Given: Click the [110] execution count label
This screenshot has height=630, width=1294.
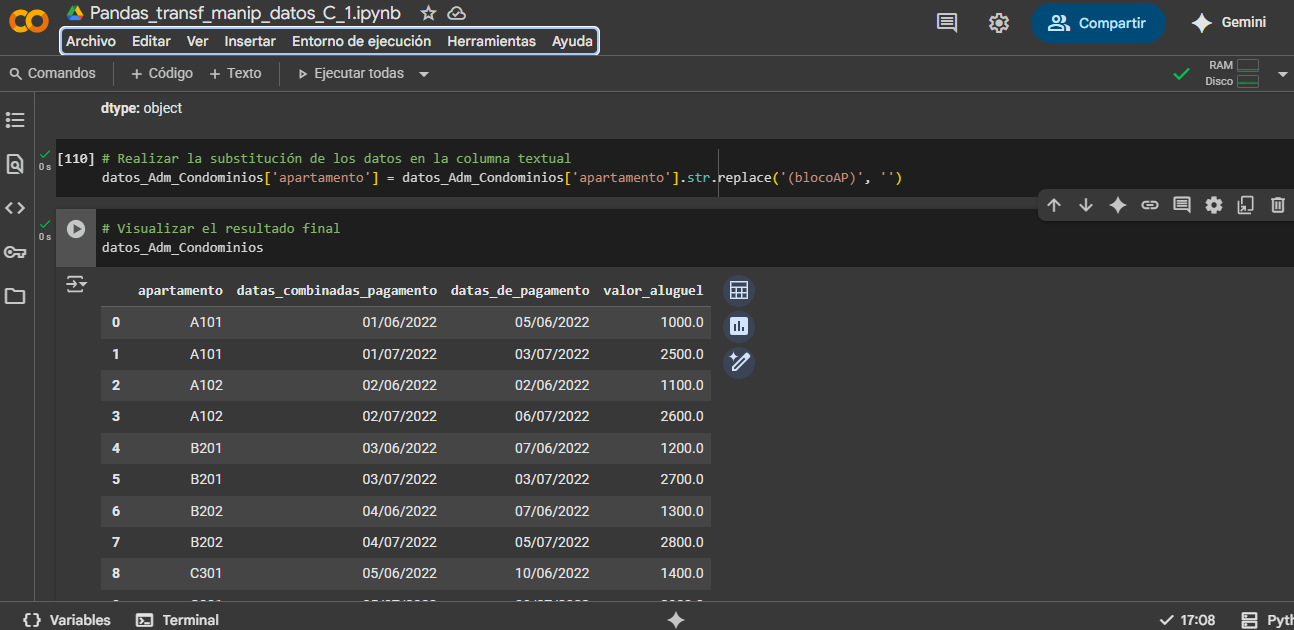Looking at the screenshot, I should [77, 158].
